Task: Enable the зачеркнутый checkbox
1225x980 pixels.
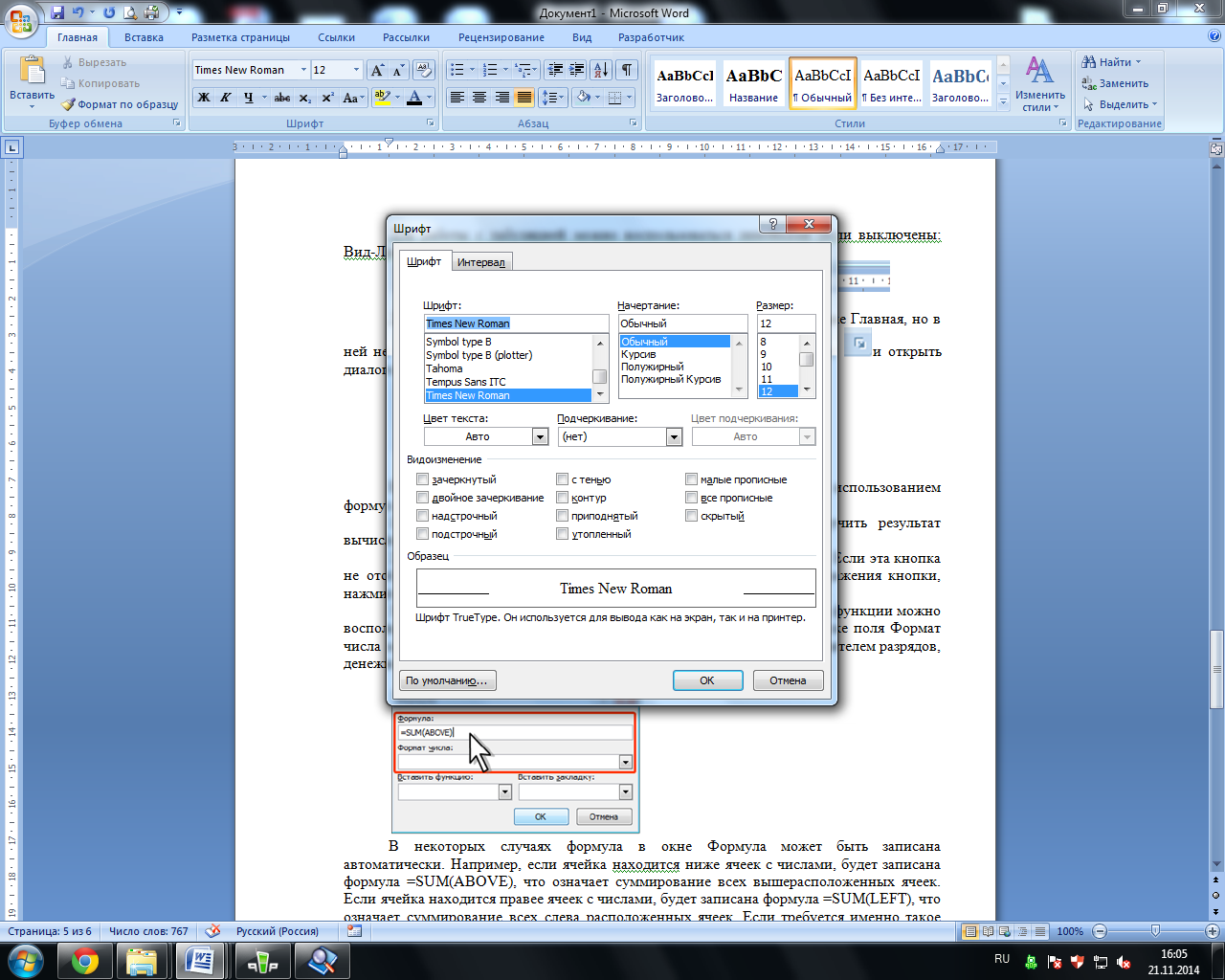Action: point(422,479)
